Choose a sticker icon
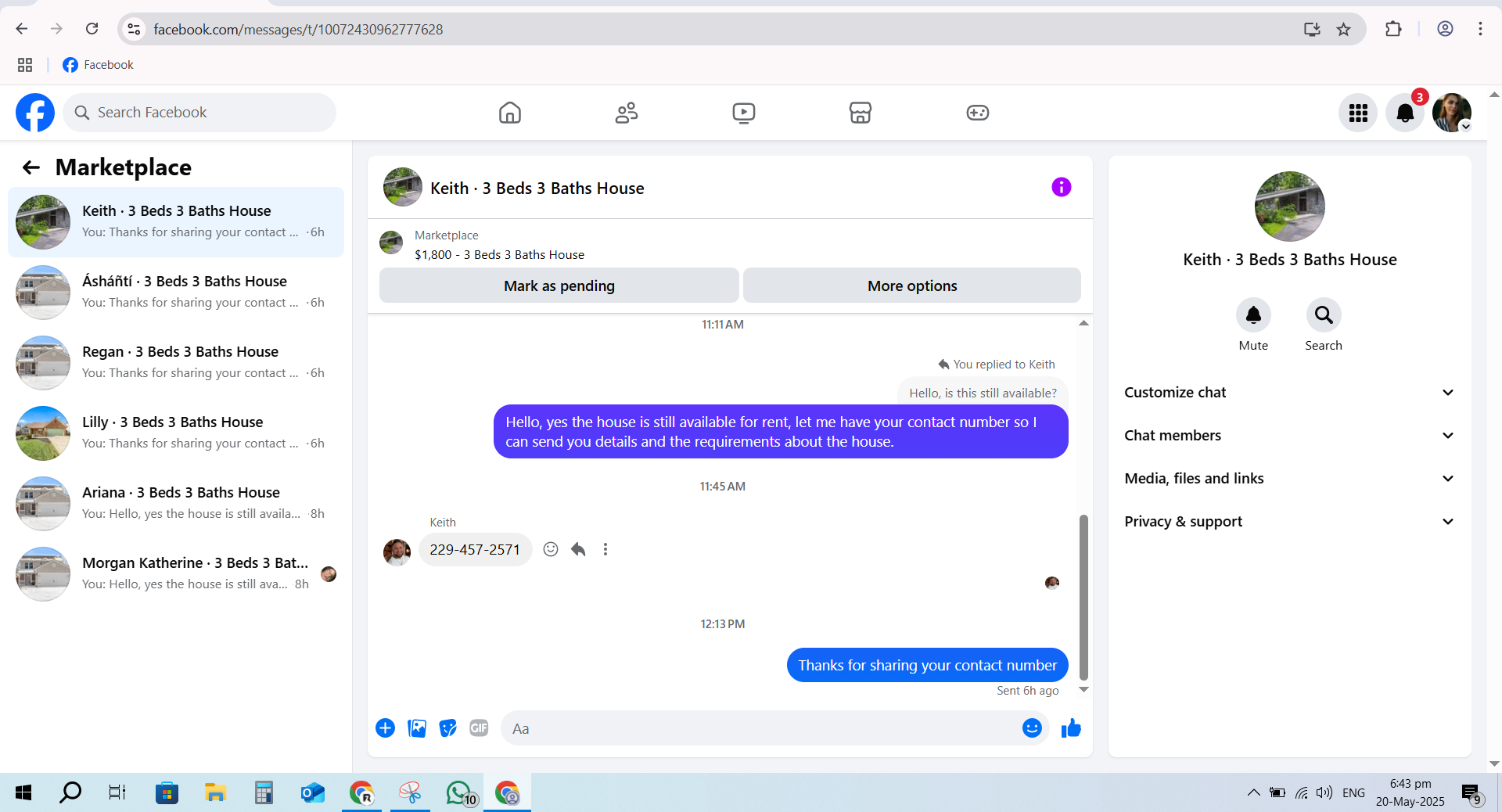Image resolution: width=1502 pixels, height=812 pixels. (x=448, y=728)
